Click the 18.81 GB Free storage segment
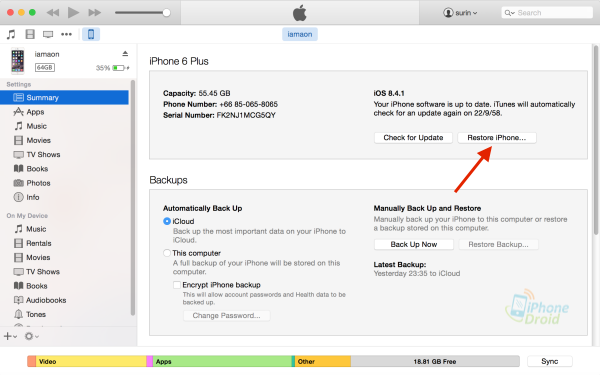 pyautogui.click(x=435, y=361)
